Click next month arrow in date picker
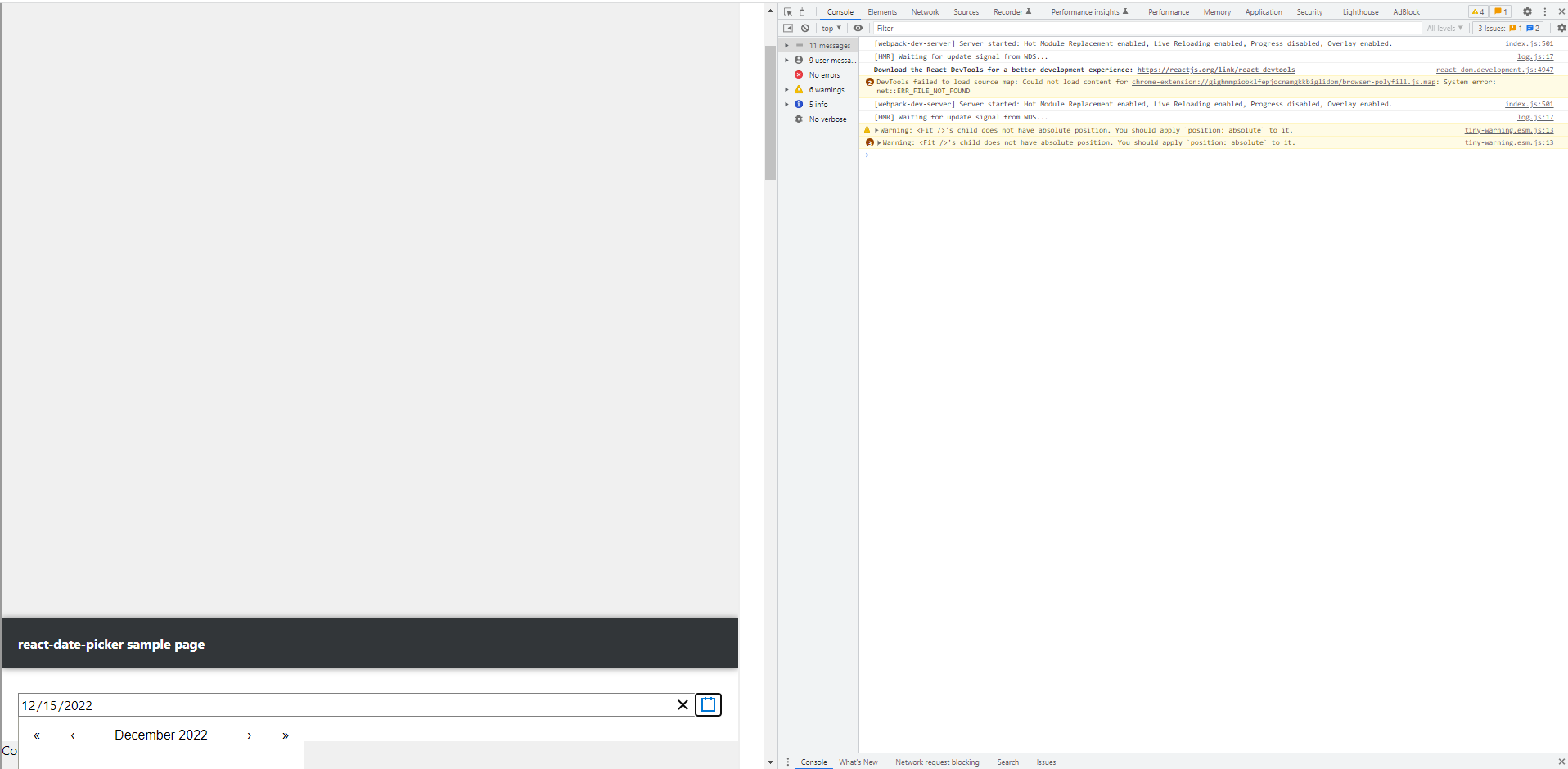 pyautogui.click(x=248, y=735)
